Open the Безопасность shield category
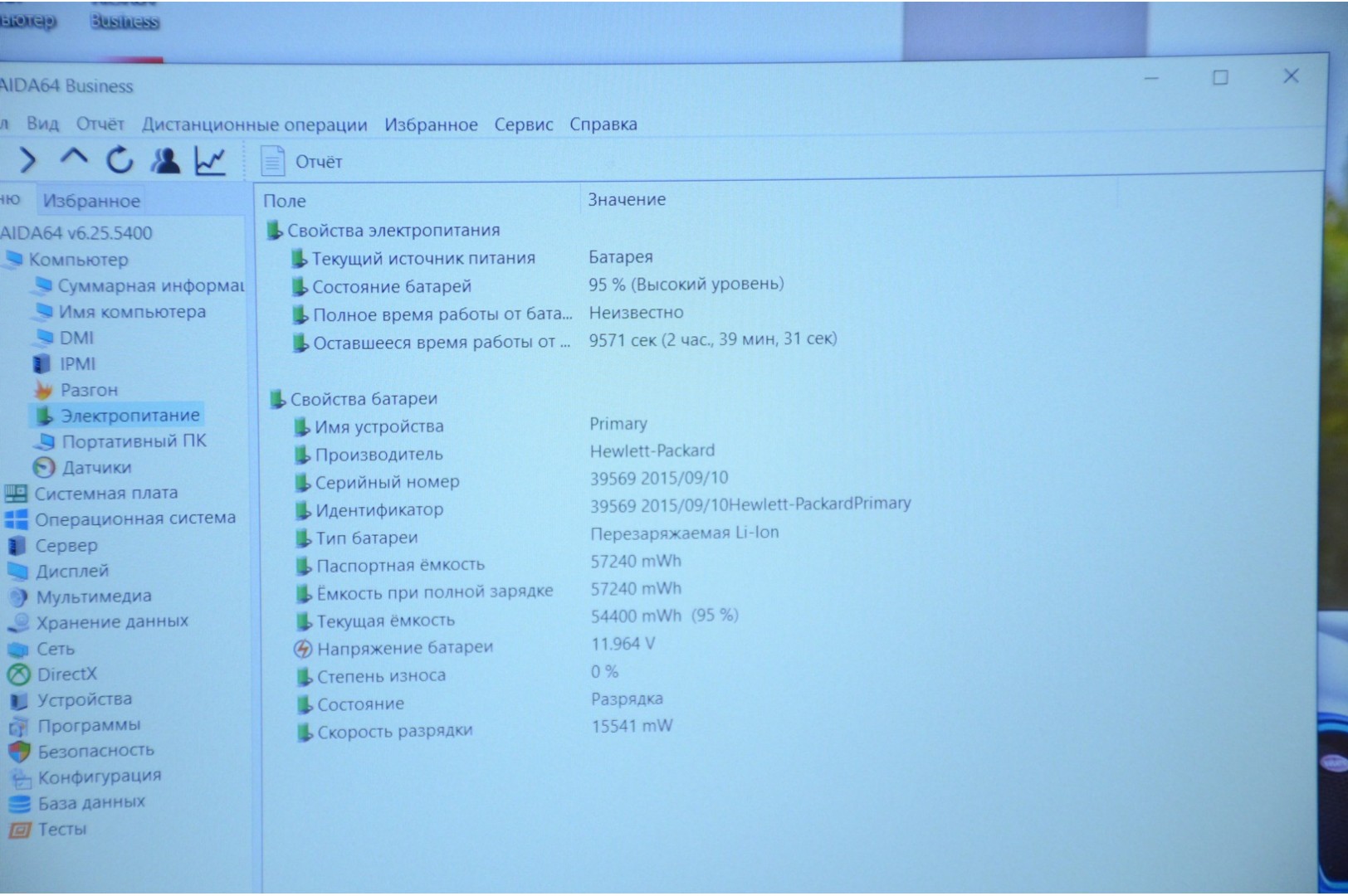Viewport: 1348px width, 896px height. (95, 751)
